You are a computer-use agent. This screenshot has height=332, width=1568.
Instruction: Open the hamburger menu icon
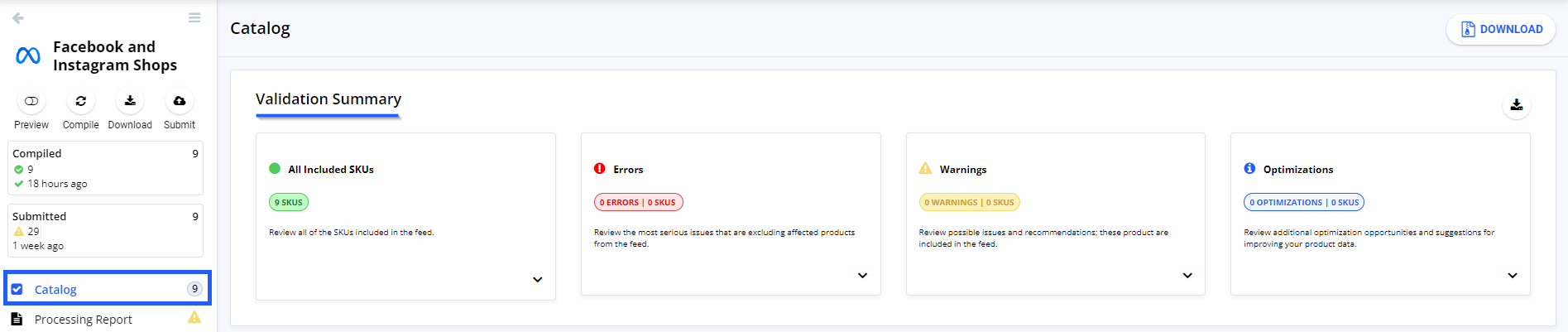(x=194, y=17)
